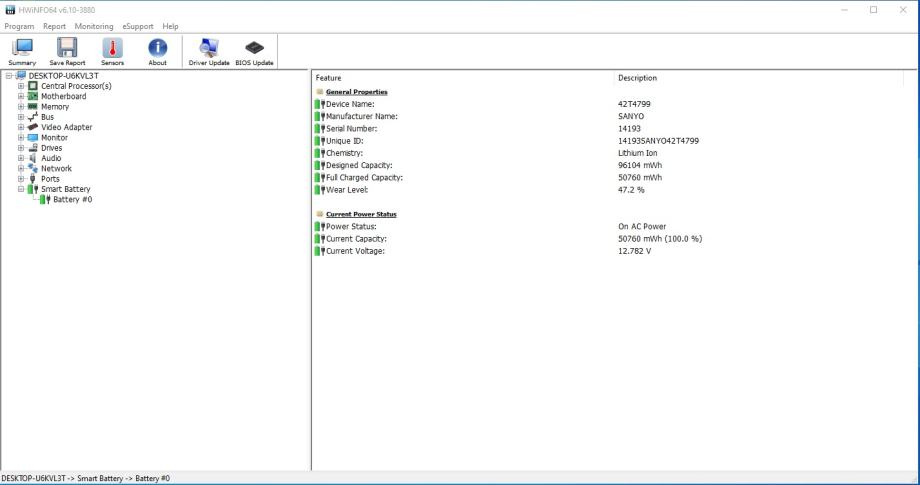920x485 pixels.
Task: Collapse the Smart Battery node
Action: [21, 189]
